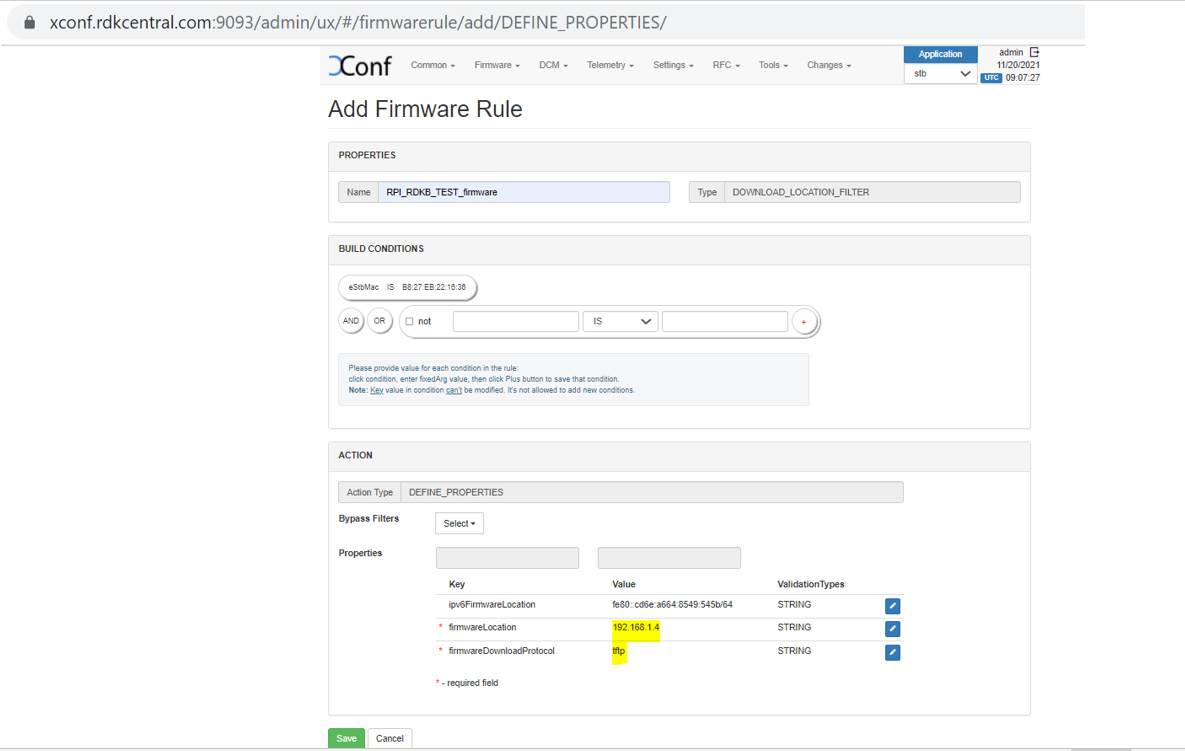
Task: Edit the firmwareDownloadProtocol property
Action: 892,652
